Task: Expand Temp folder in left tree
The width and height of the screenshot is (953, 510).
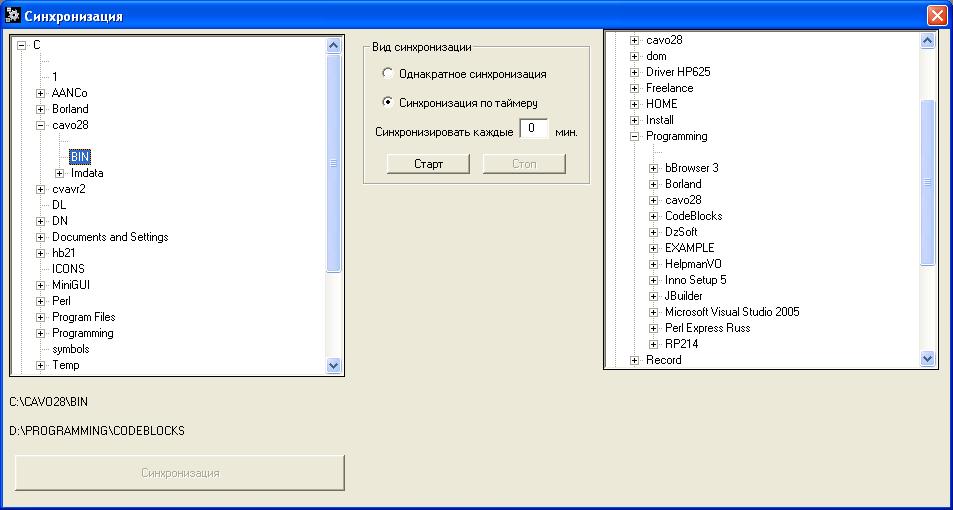Action: click(x=41, y=365)
